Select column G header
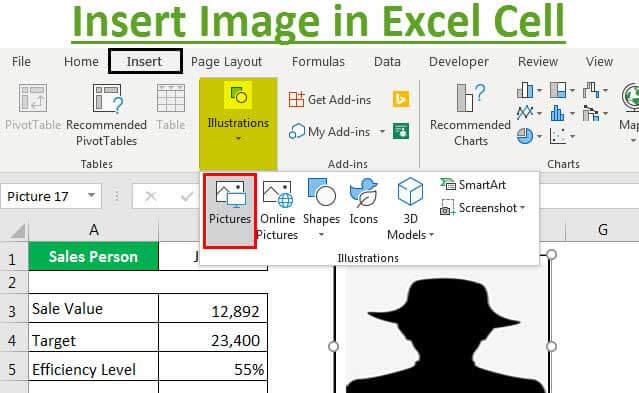639x393 pixels. (x=602, y=230)
